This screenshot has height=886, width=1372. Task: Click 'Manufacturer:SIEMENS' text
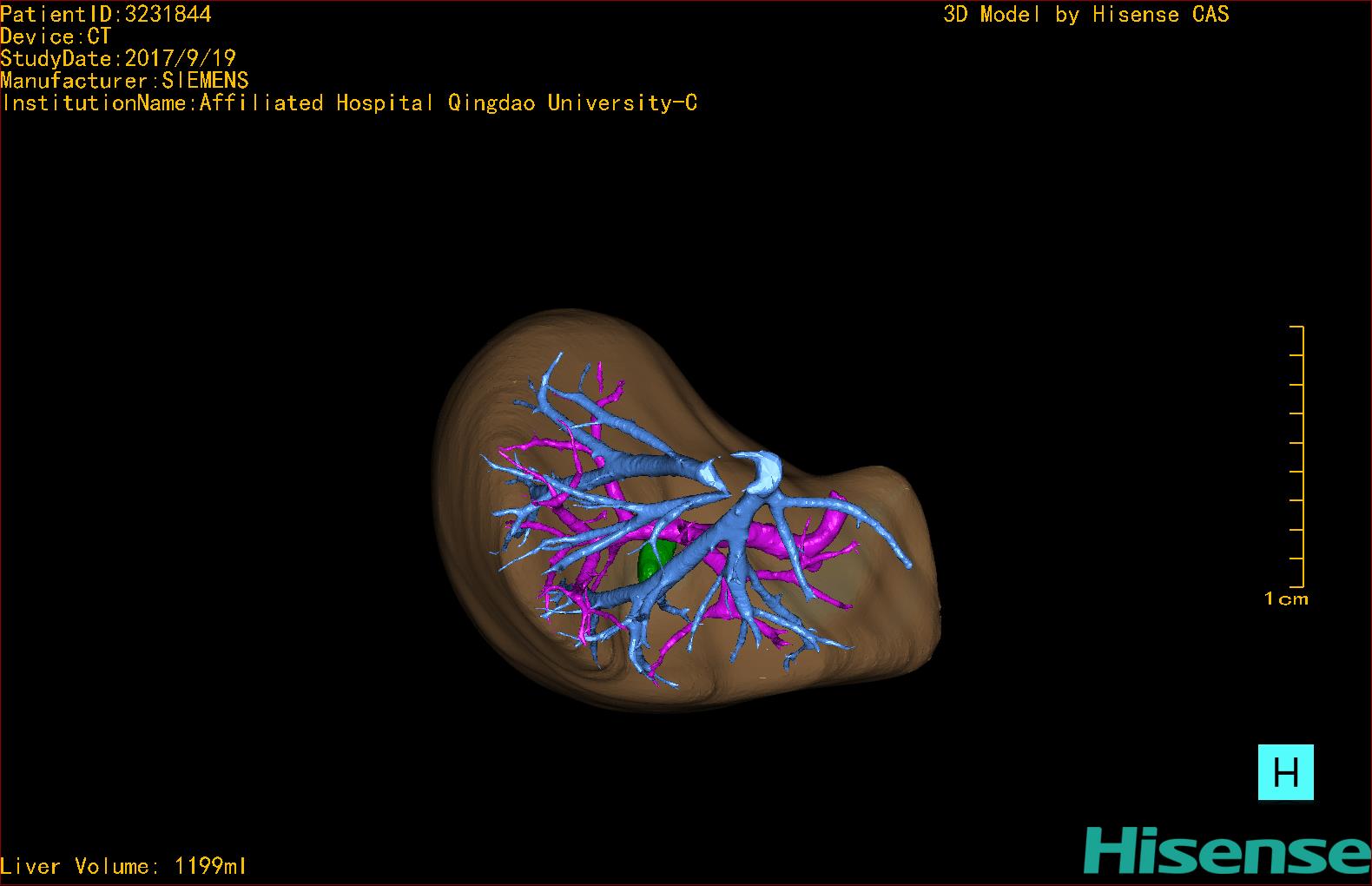pyautogui.click(x=124, y=81)
